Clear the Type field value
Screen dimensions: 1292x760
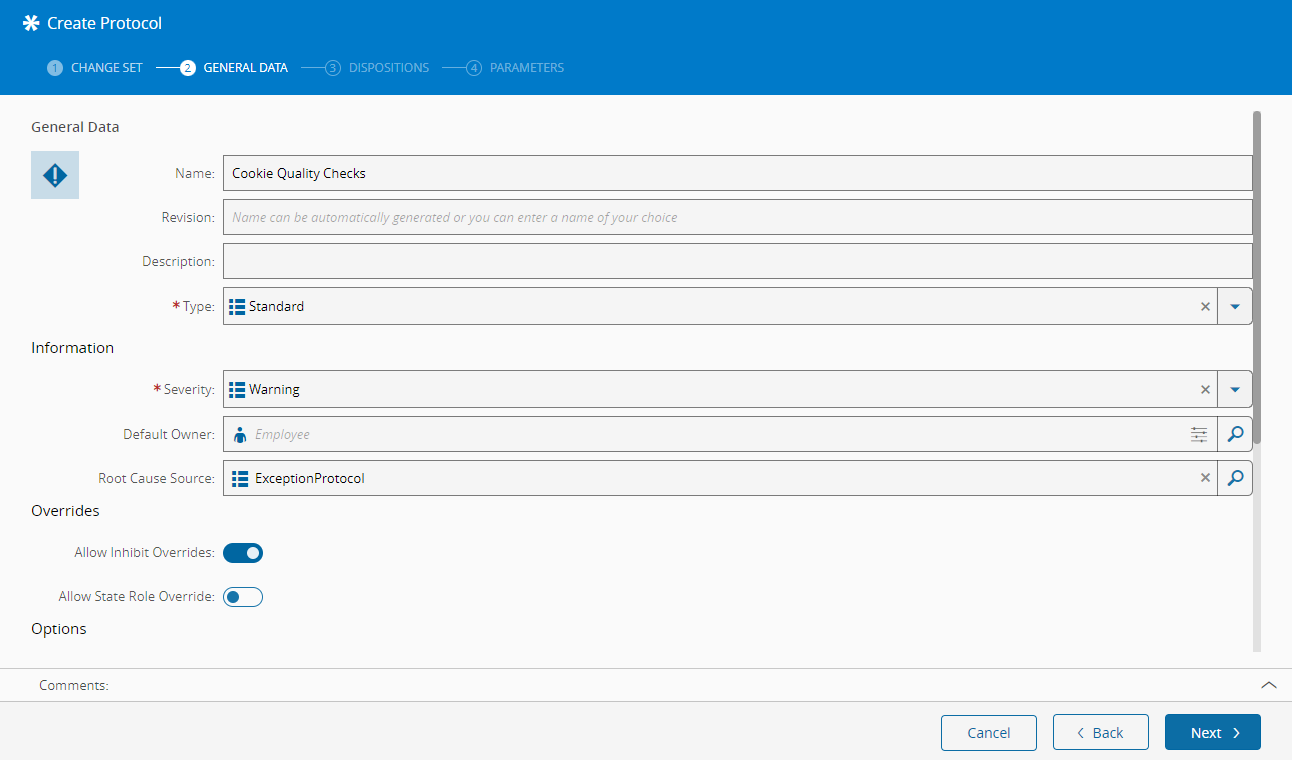click(1205, 307)
